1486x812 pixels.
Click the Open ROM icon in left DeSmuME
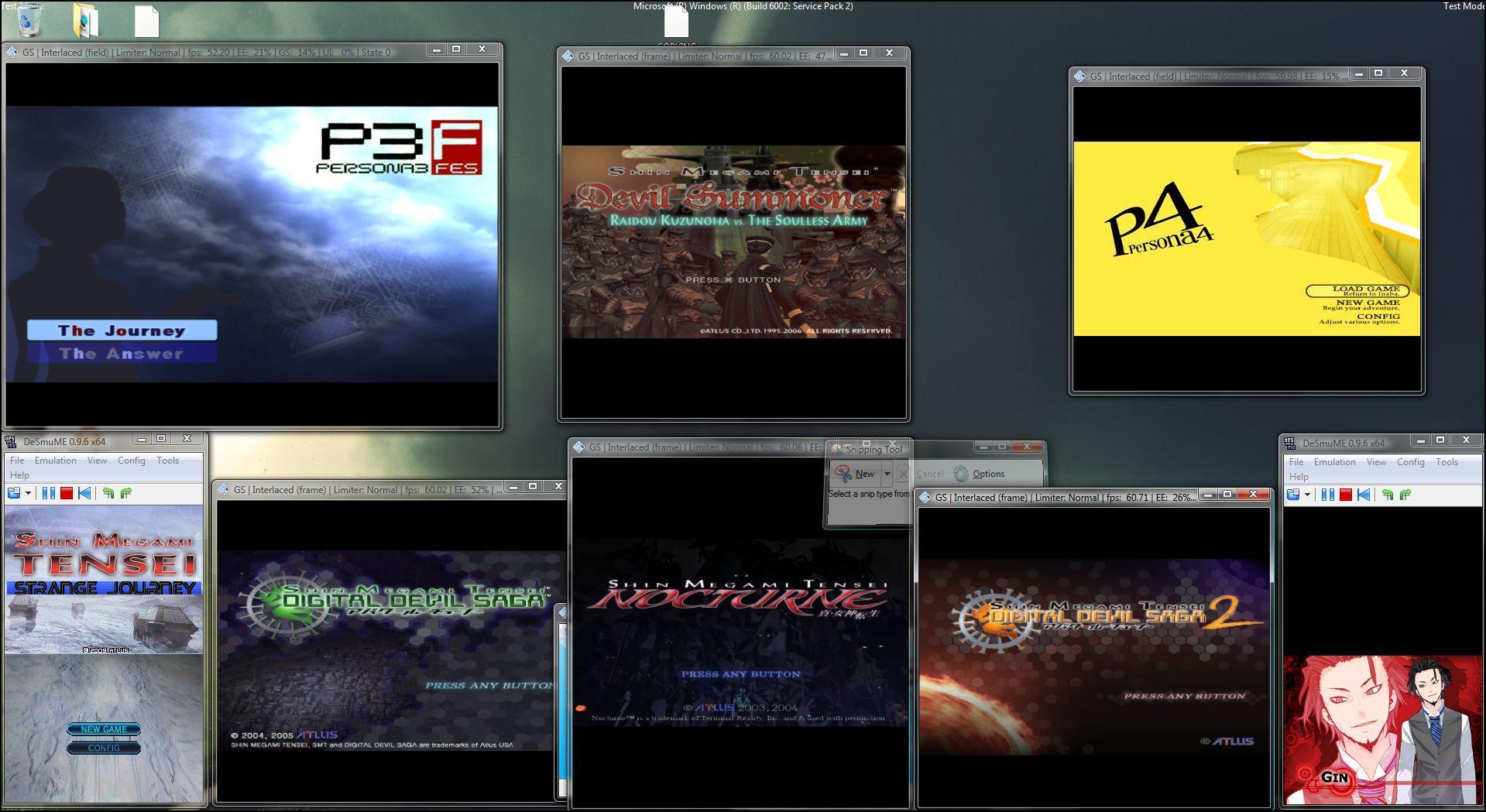[14, 493]
